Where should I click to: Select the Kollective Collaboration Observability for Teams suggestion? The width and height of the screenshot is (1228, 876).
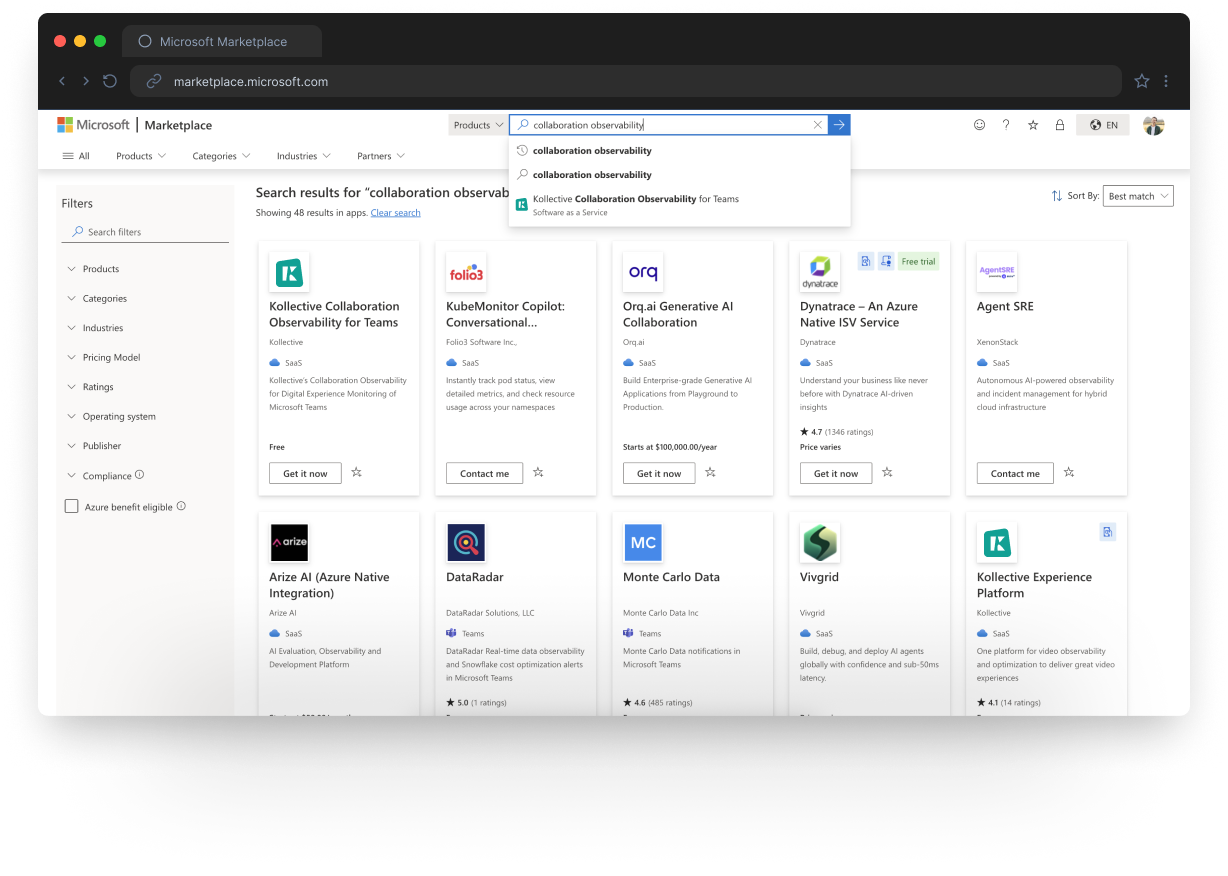(x=679, y=204)
